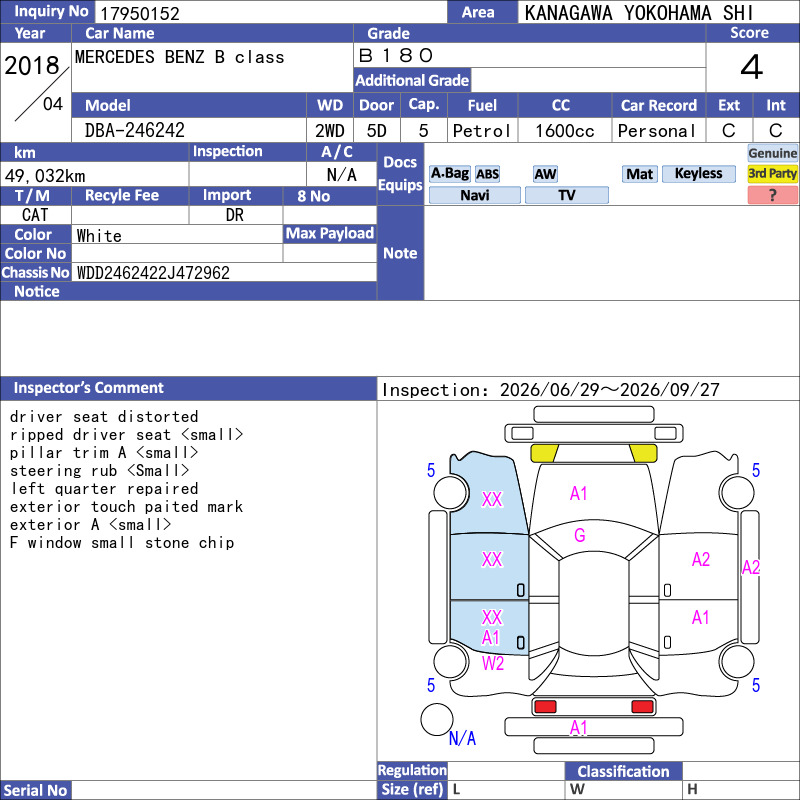The width and height of the screenshot is (800, 800).
Task: Click car name MERCEDES BENZ B class
Action: 180,57
